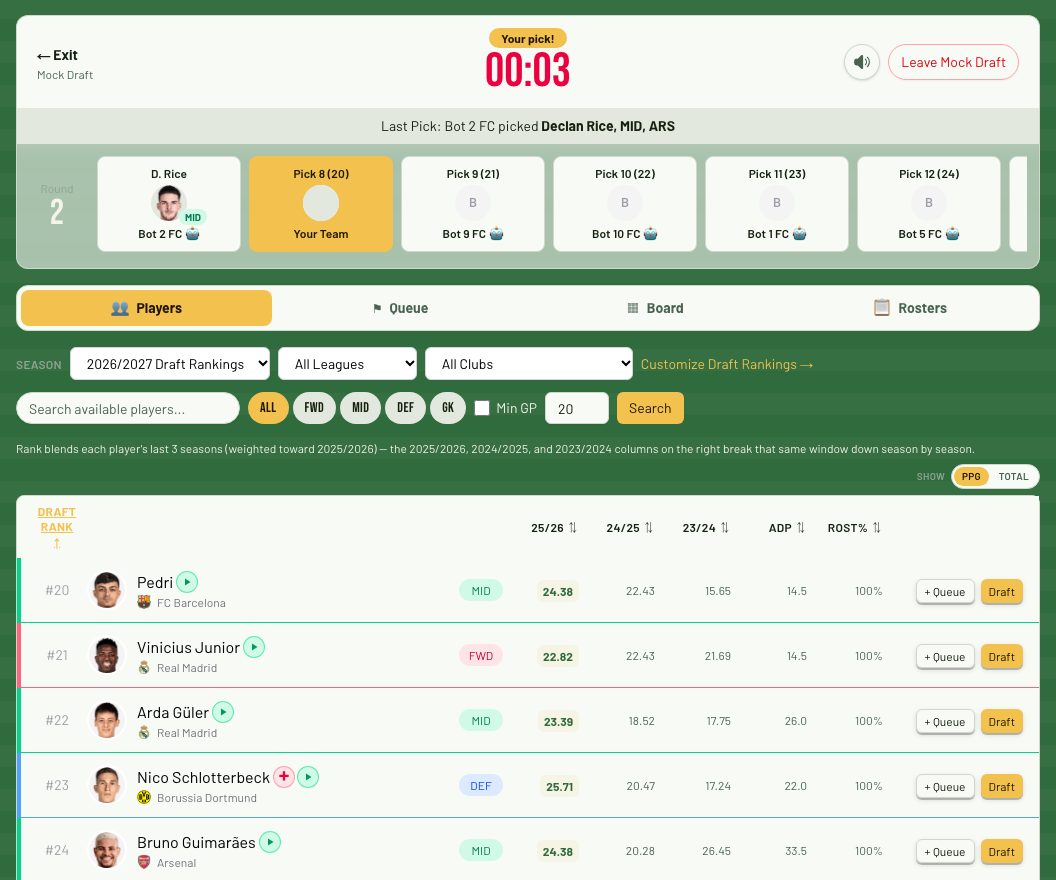1056x880 pixels.
Task: Click Leave Mock Draft button
Action: [x=953, y=62]
